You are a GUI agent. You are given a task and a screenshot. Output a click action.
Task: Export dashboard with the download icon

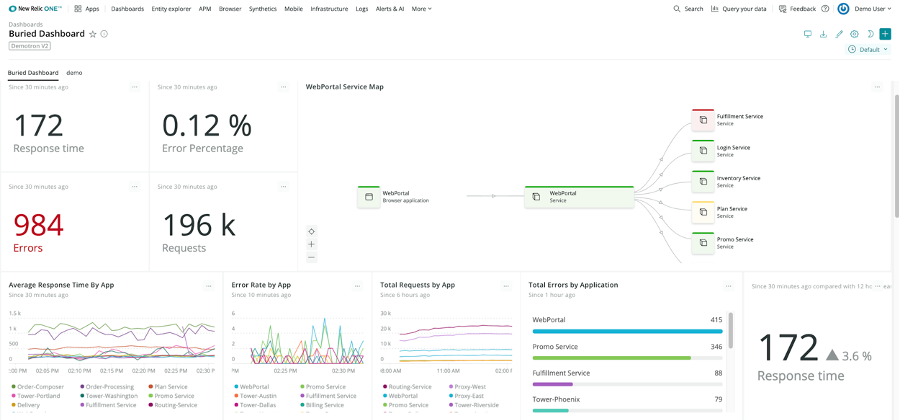click(x=823, y=34)
